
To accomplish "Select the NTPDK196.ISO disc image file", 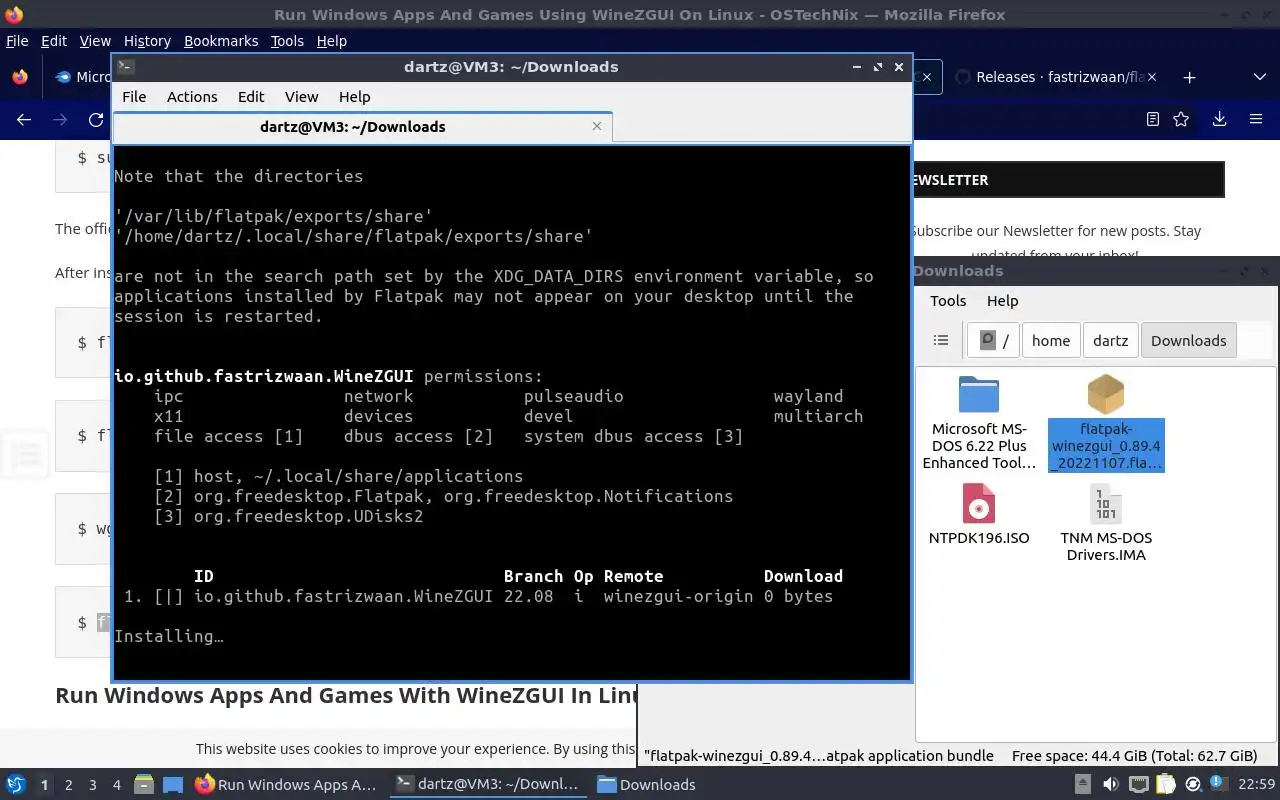I will [979, 514].
